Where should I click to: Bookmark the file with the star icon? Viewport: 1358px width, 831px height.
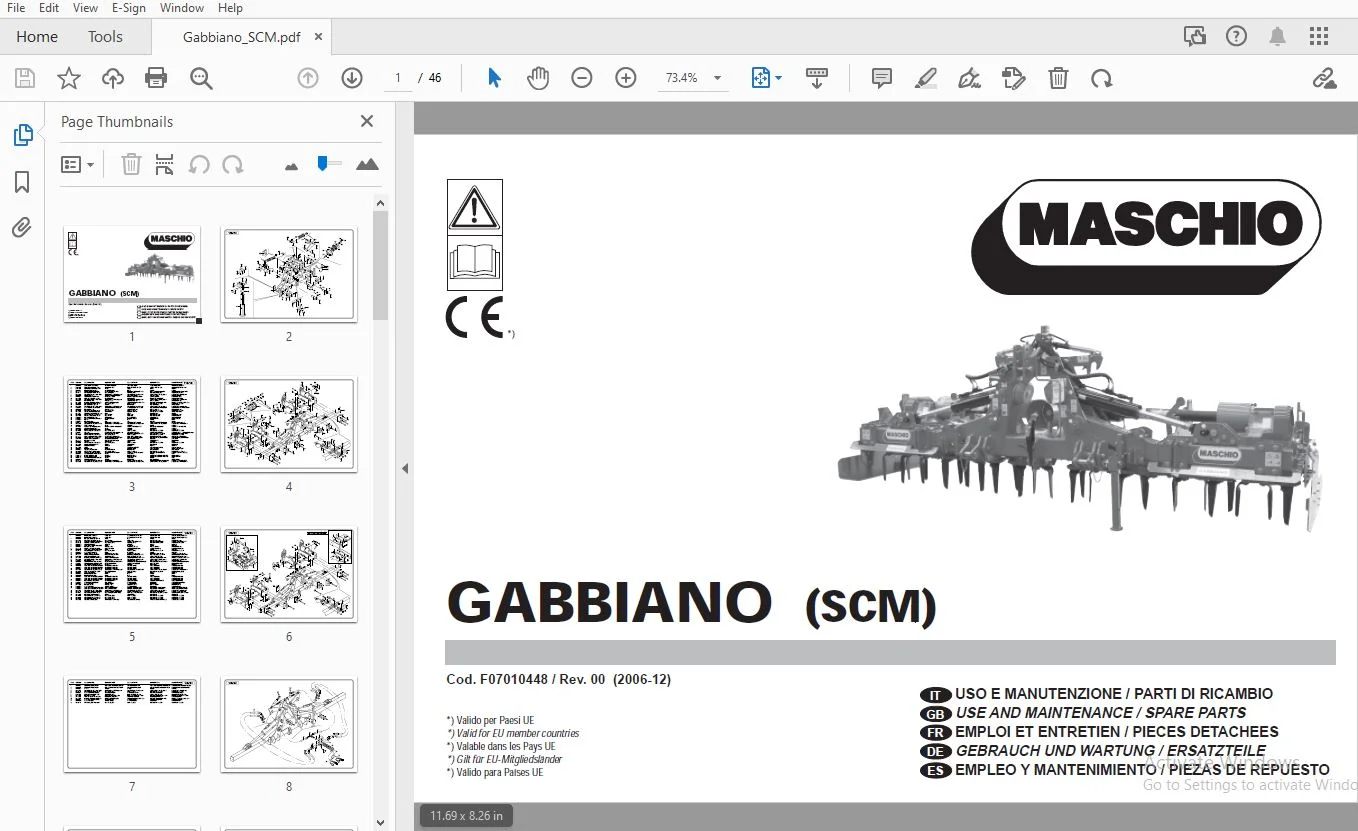pos(69,78)
